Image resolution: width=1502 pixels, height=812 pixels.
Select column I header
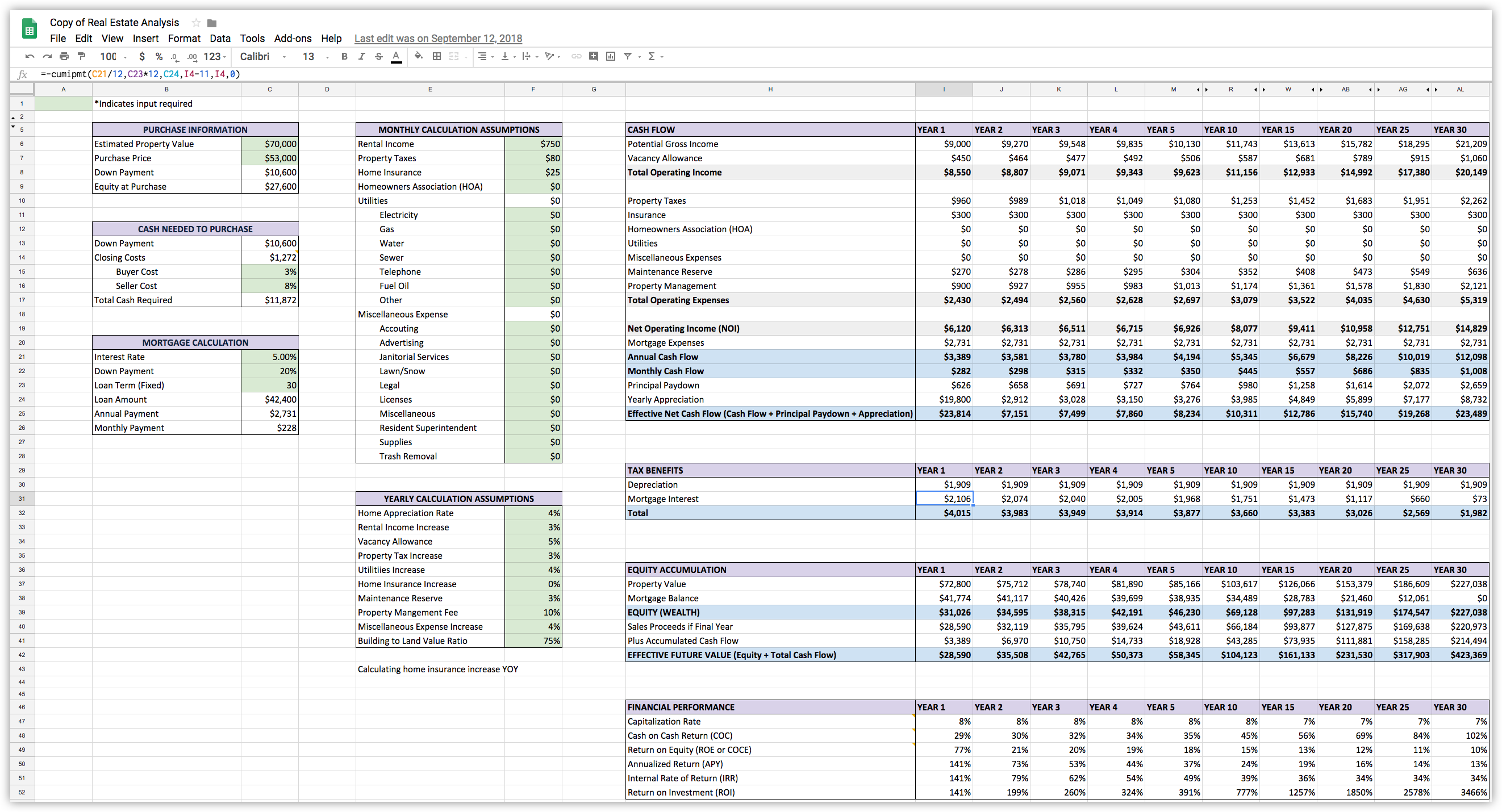[x=944, y=90]
